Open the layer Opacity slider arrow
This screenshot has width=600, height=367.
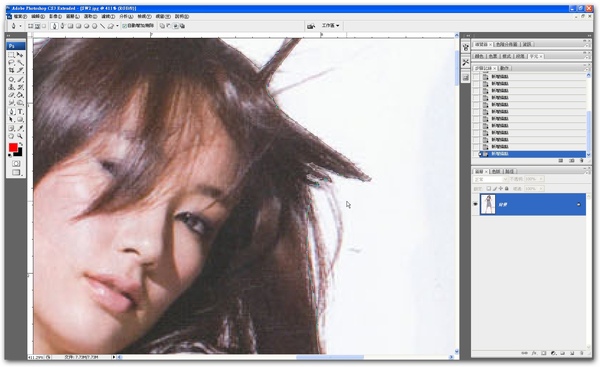coord(540,179)
